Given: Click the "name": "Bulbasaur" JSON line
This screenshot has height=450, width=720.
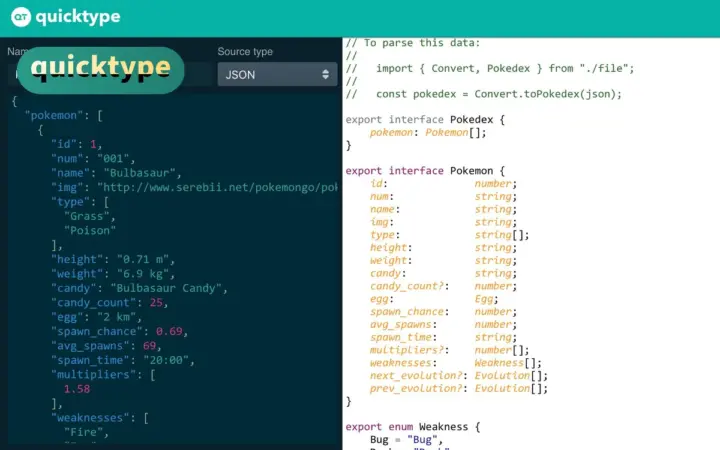Looking at the screenshot, I should point(116,173).
